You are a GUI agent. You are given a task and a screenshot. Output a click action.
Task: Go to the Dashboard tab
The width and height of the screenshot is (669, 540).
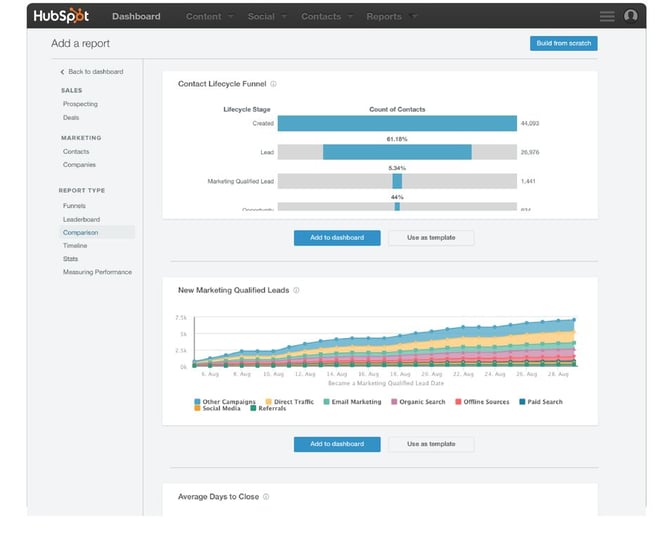[135, 17]
